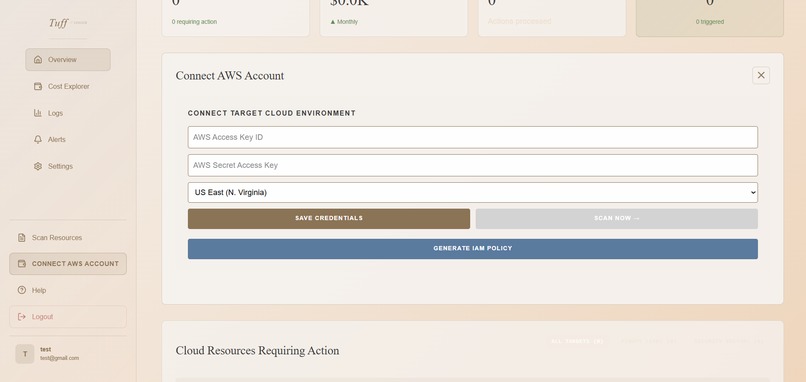Image resolution: width=806 pixels, height=382 pixels.
Task: Click the Scan Now button
Action: (x=616, y=219)
